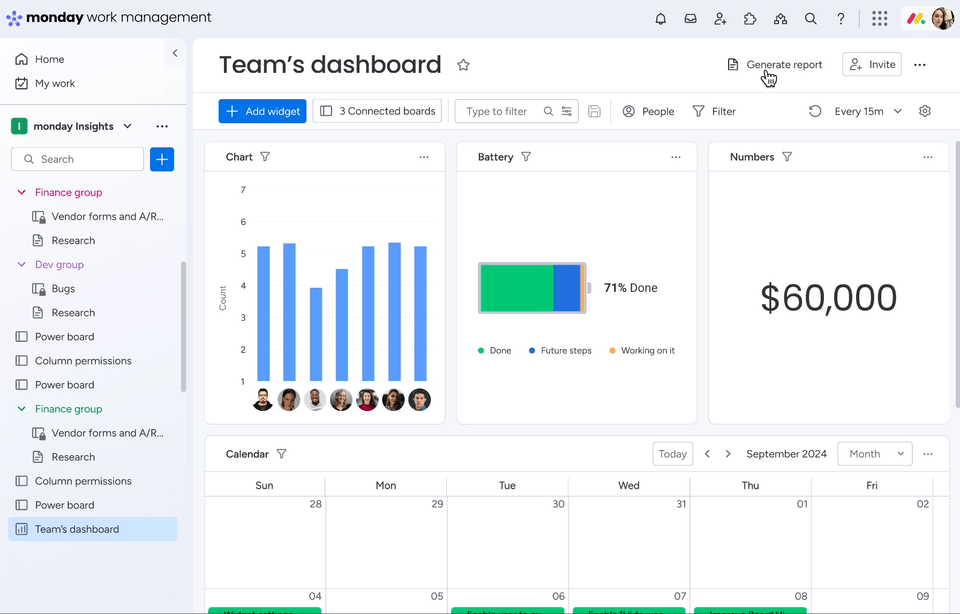Click the green Done segment of battery
960x614 pixels.
(517, 288)
